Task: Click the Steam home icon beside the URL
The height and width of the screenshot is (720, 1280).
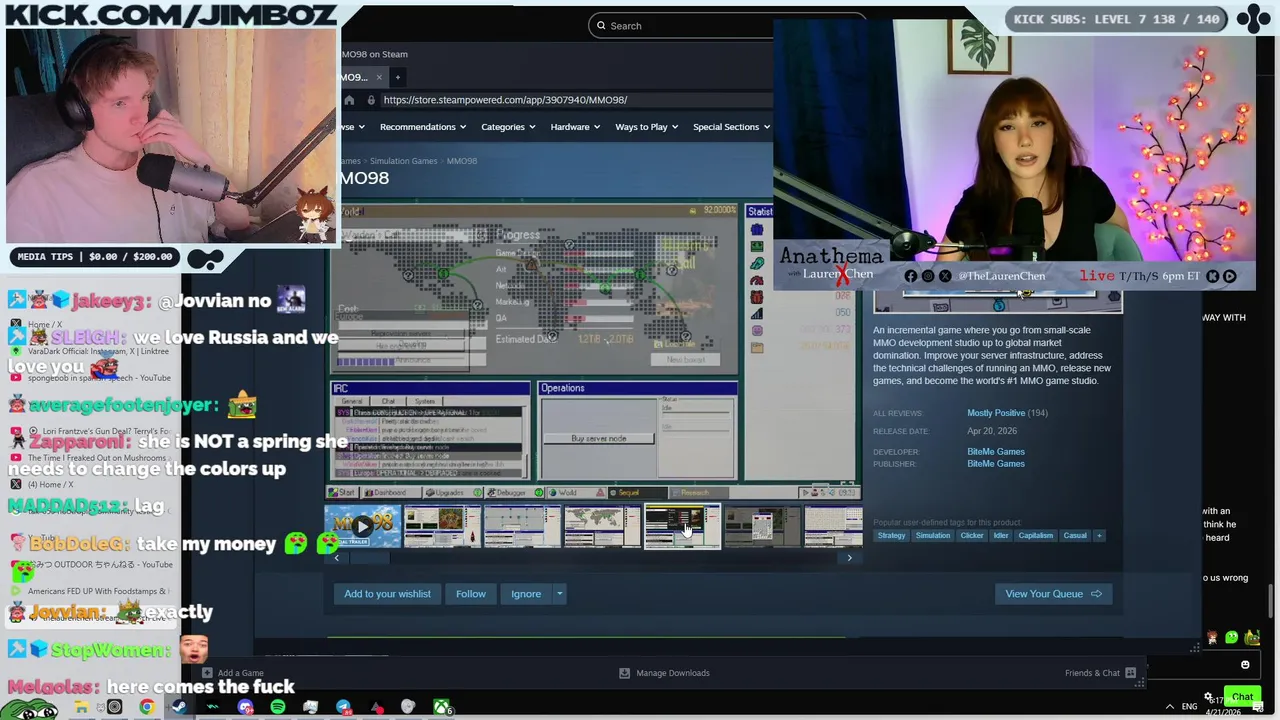Action: [x=349, y=100]
